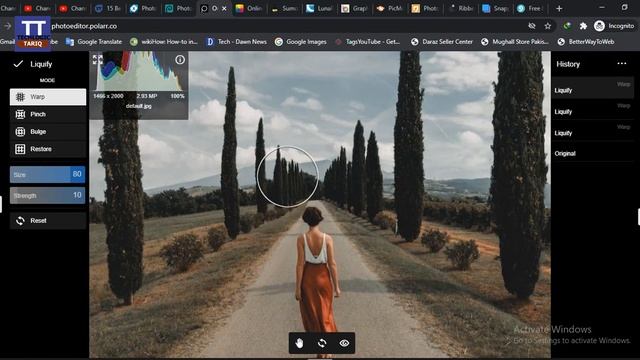Open the Google Images bookmark
Screen dimensions: 640x360
pos(301,42)
